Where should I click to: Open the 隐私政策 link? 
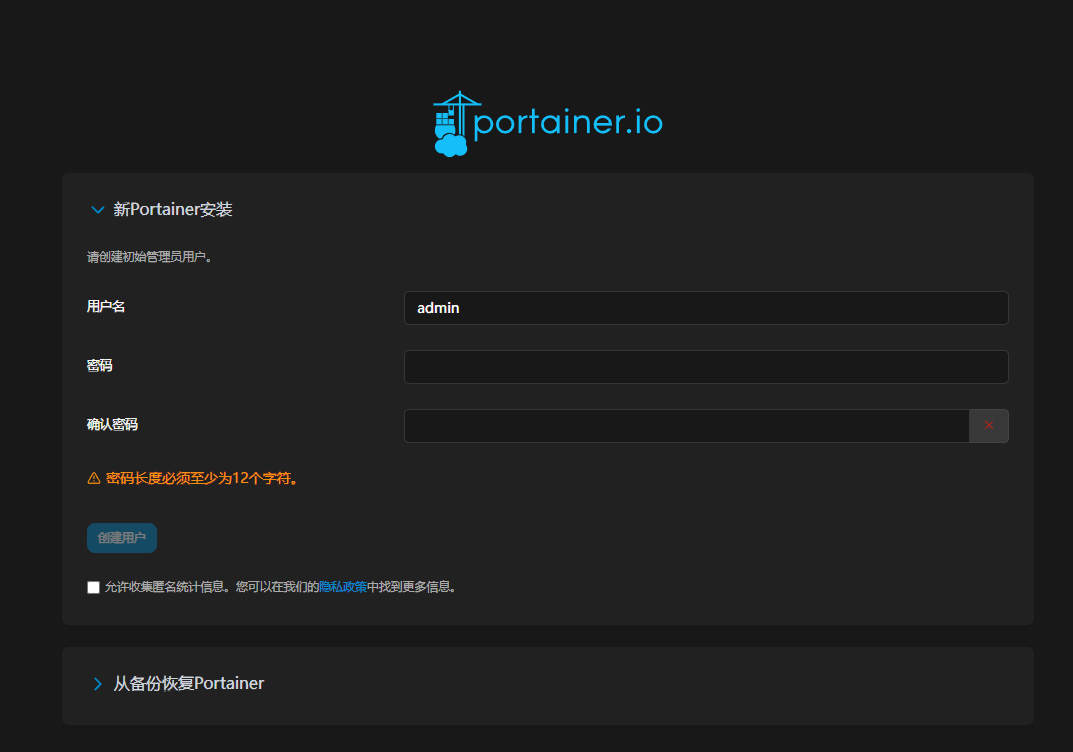pyautogui.click(x=343, y=586)
